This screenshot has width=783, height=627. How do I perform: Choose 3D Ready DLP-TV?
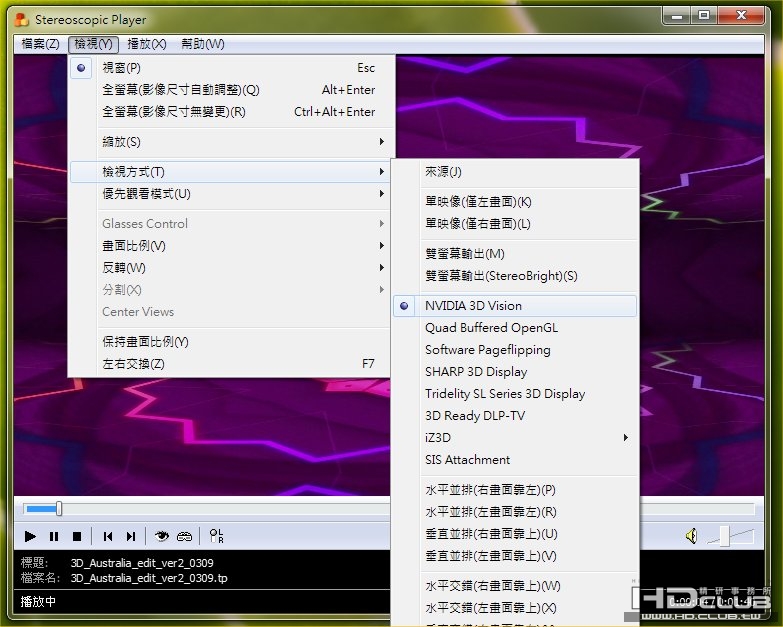pos(515,415)
